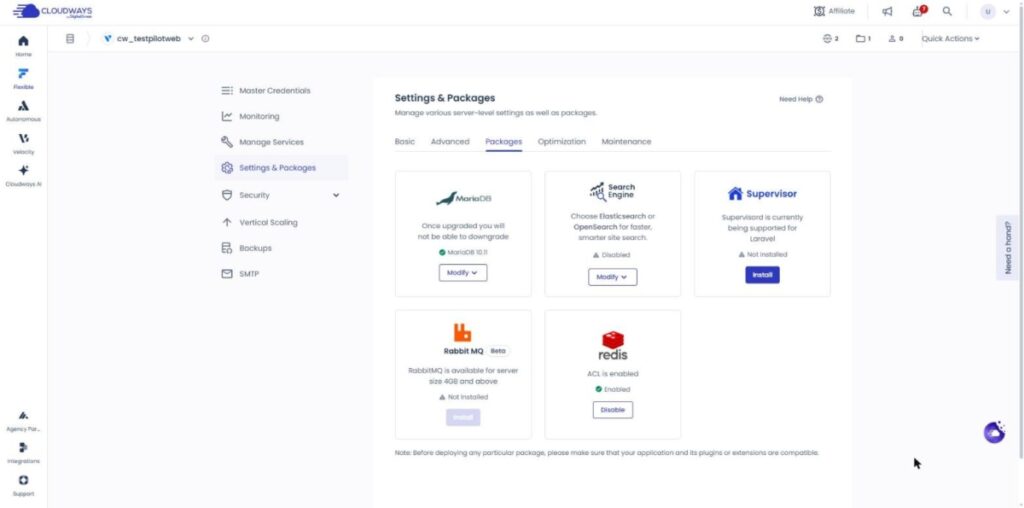Click the disabled RabbitMQ Install button
The height and width of the screenshot is (508, 1024).
click(463, 417)
